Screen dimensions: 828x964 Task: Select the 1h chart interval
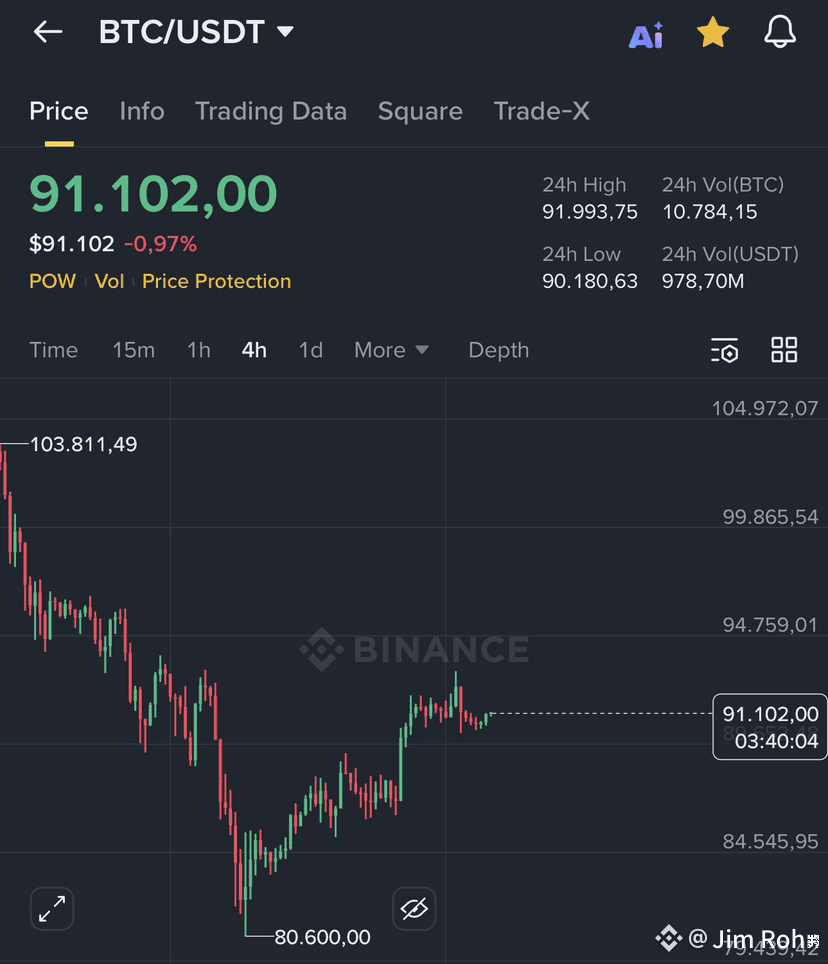point(199,350)
